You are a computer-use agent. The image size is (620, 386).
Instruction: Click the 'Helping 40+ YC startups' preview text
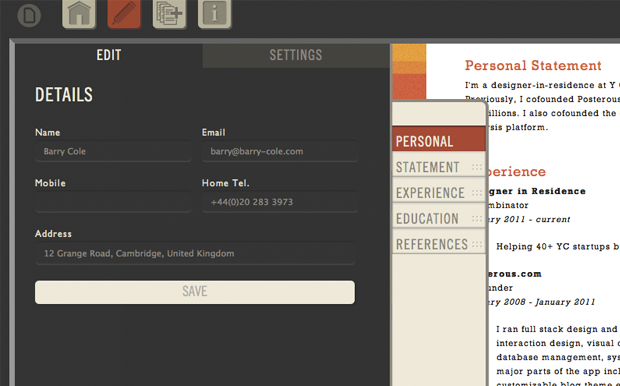[x=553, y=246]
